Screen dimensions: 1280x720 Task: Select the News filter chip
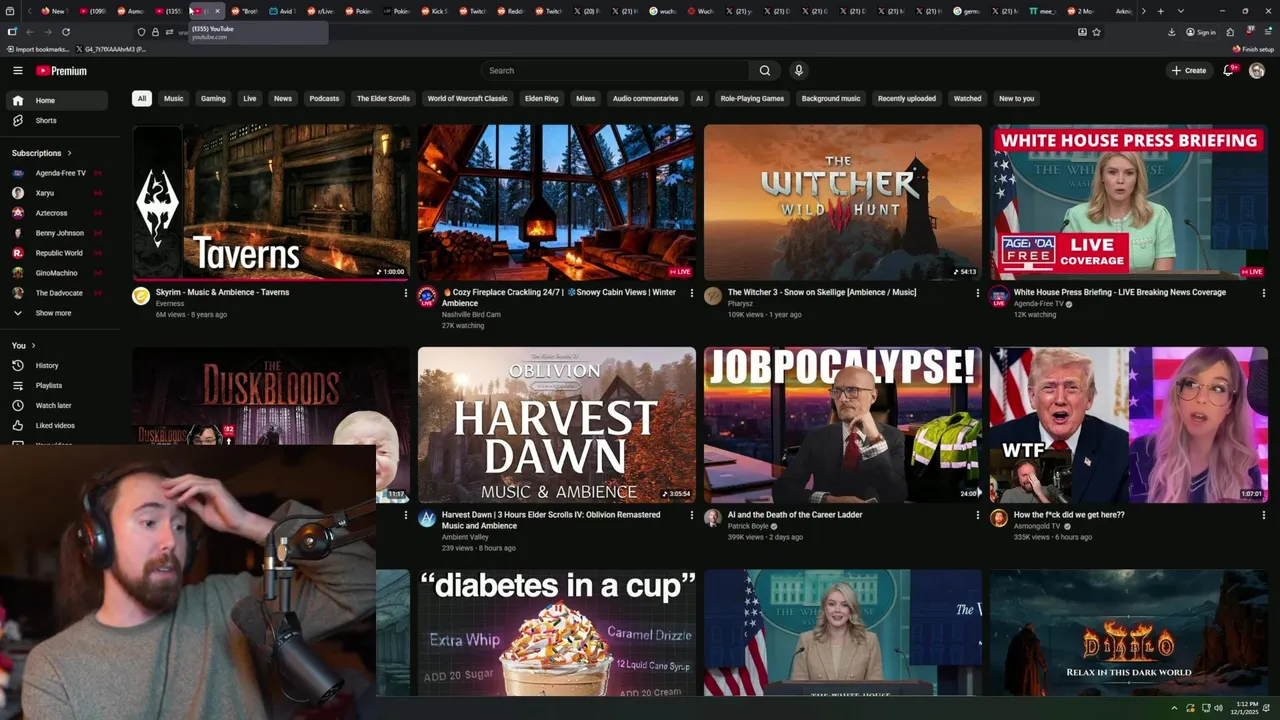[x=283, y=98]
